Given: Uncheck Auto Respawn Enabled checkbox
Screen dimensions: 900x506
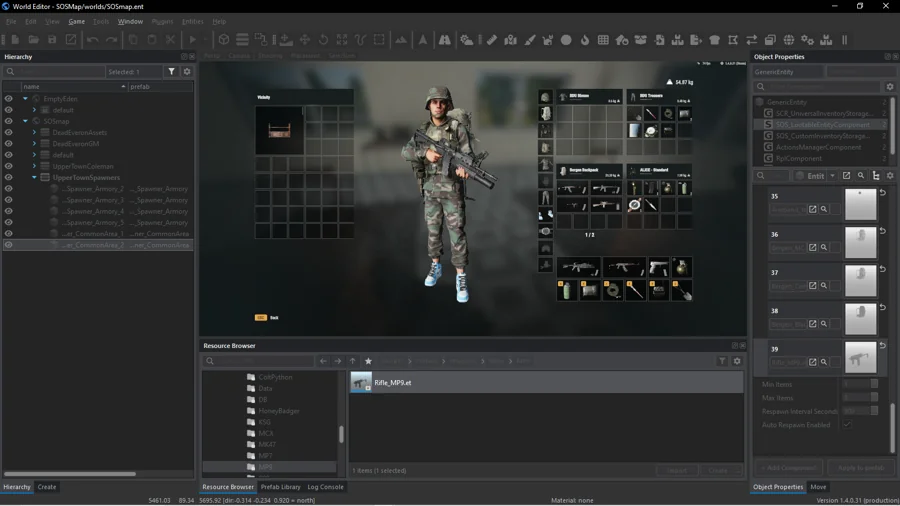Looking at the screenshot, I should [x=847, y=425].
